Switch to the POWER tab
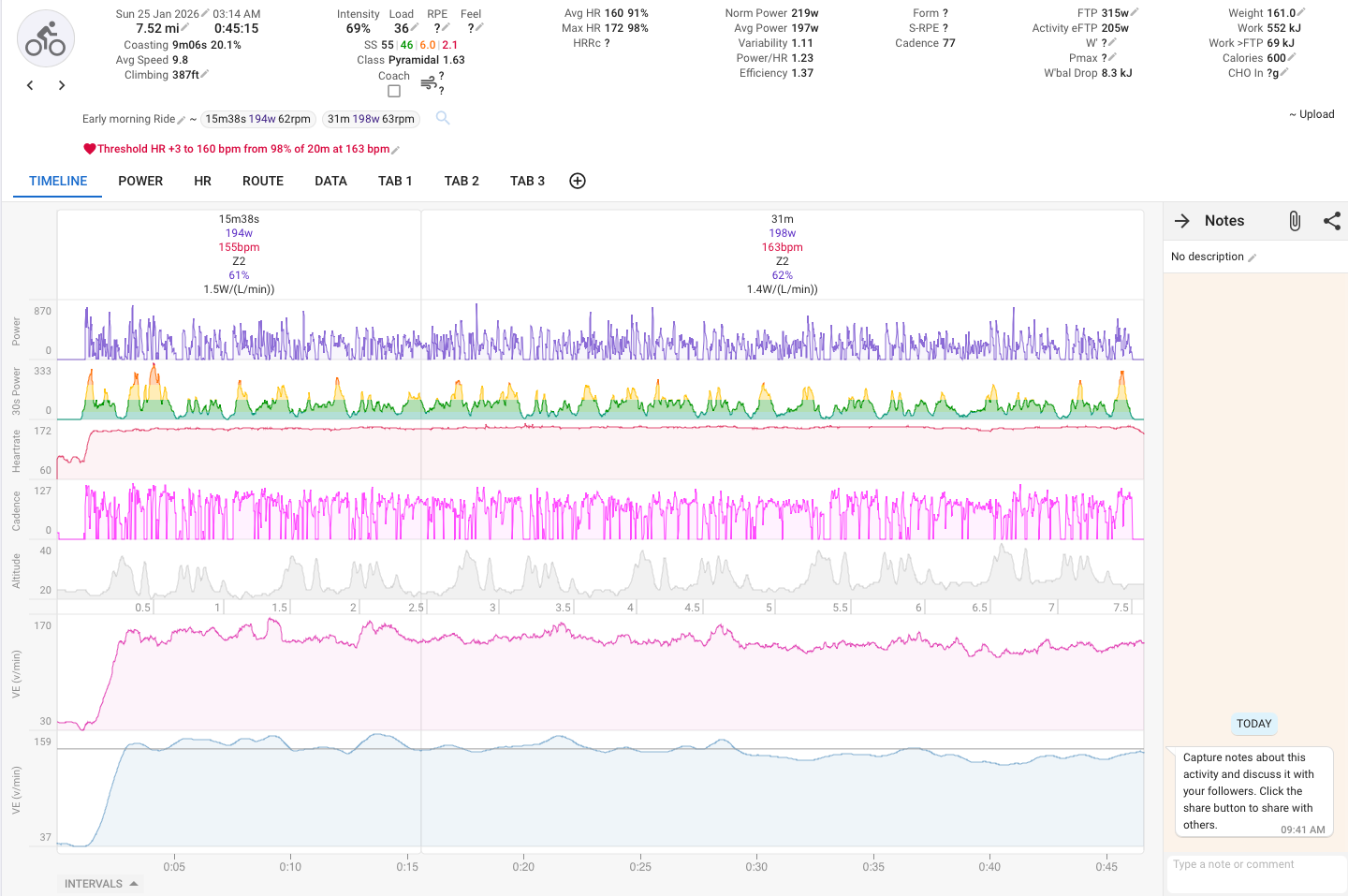 [x=140, y=181]
